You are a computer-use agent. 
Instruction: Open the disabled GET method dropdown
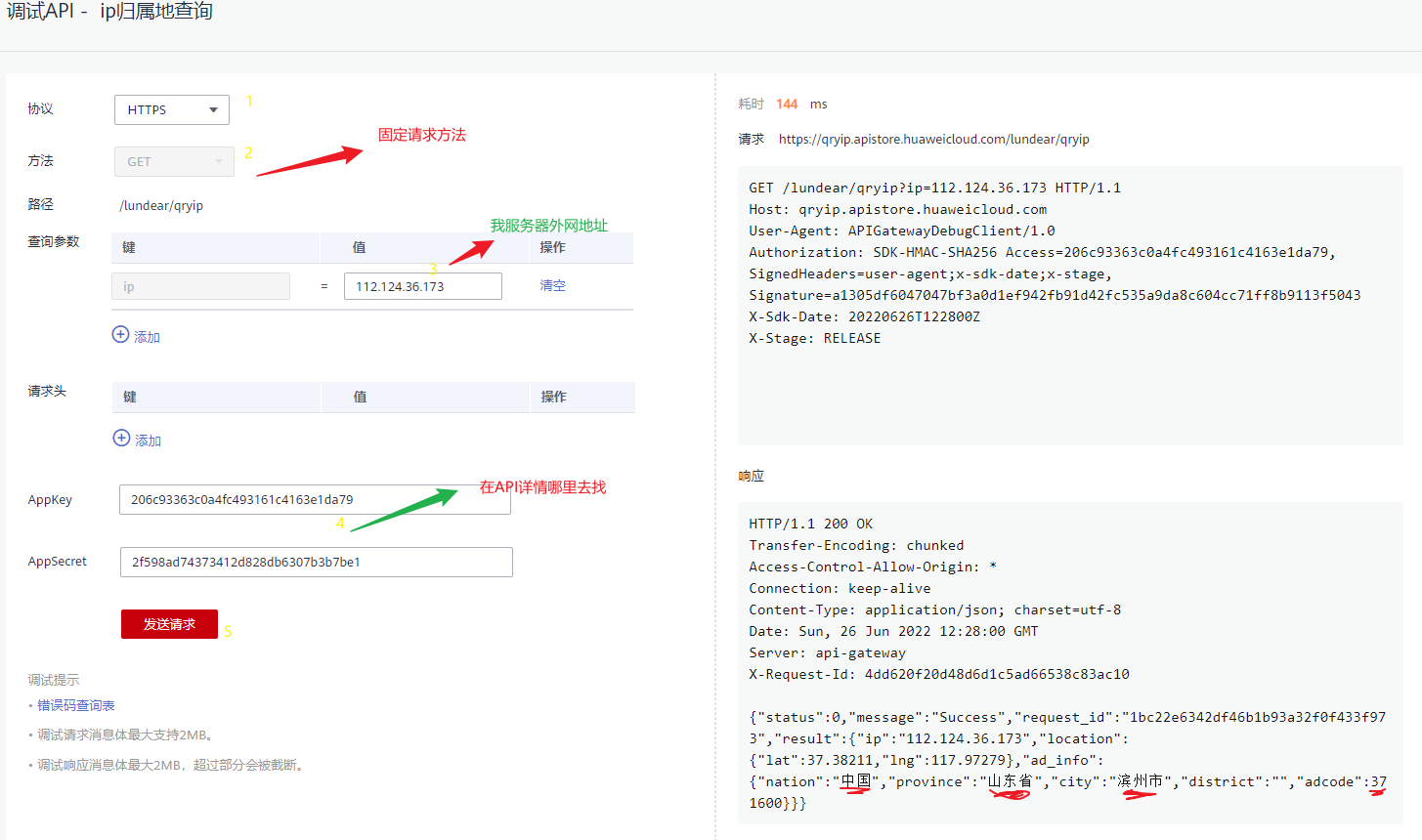click(x=174, y=161)
